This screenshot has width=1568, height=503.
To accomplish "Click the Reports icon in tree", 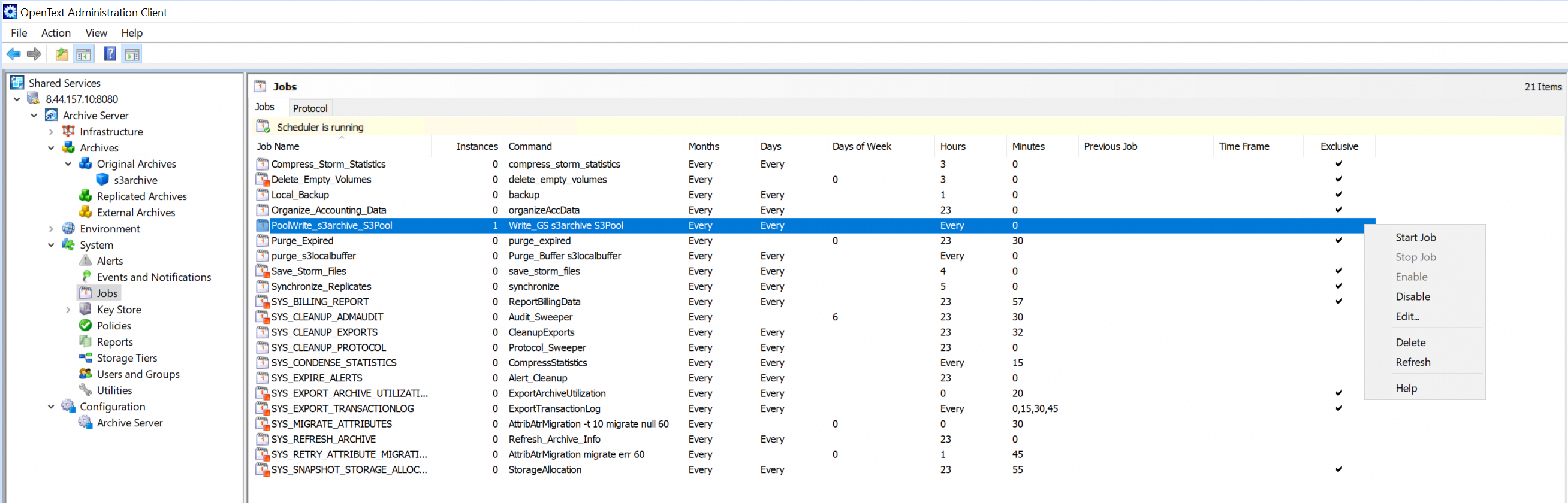I will pyautogui.click(x=85, y=342).
